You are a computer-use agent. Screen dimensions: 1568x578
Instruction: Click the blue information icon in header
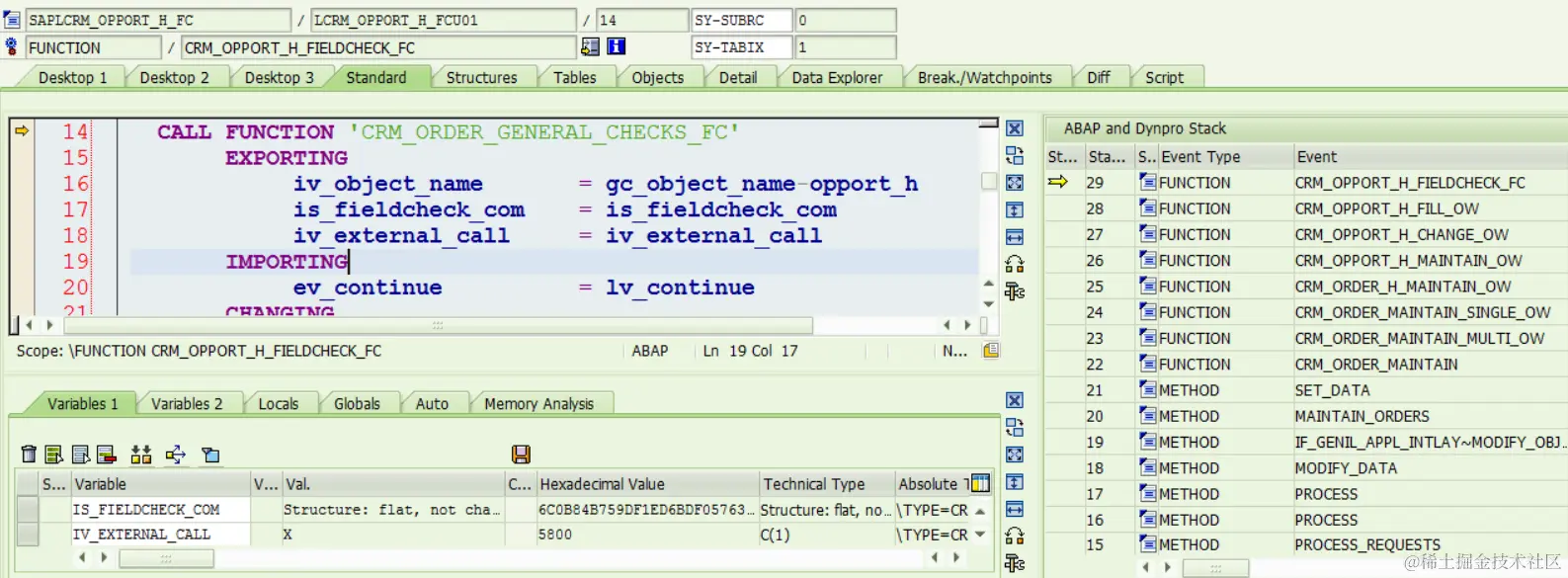point(616,46)
